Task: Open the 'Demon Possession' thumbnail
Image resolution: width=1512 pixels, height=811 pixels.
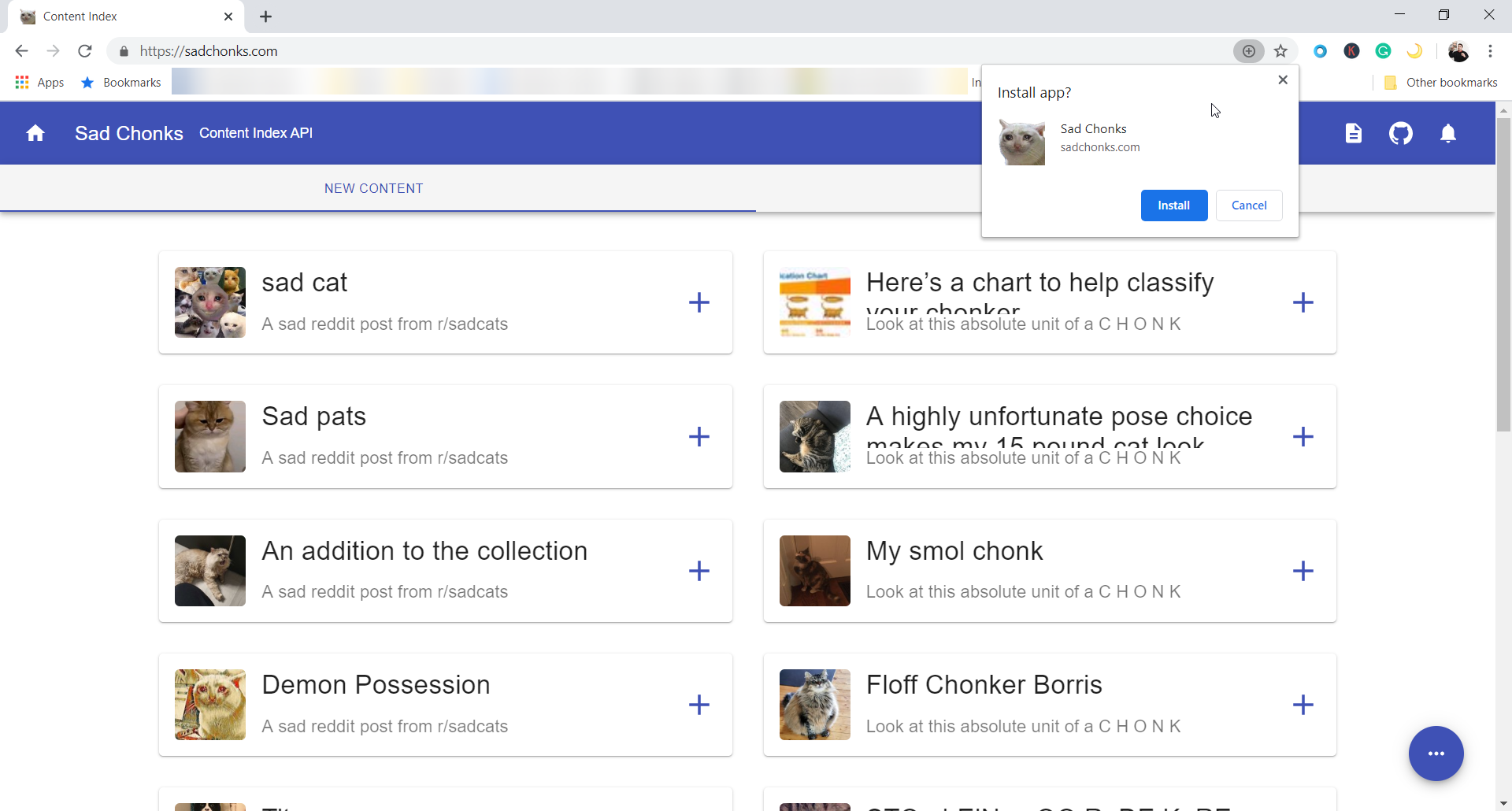Action: point(210,705)
